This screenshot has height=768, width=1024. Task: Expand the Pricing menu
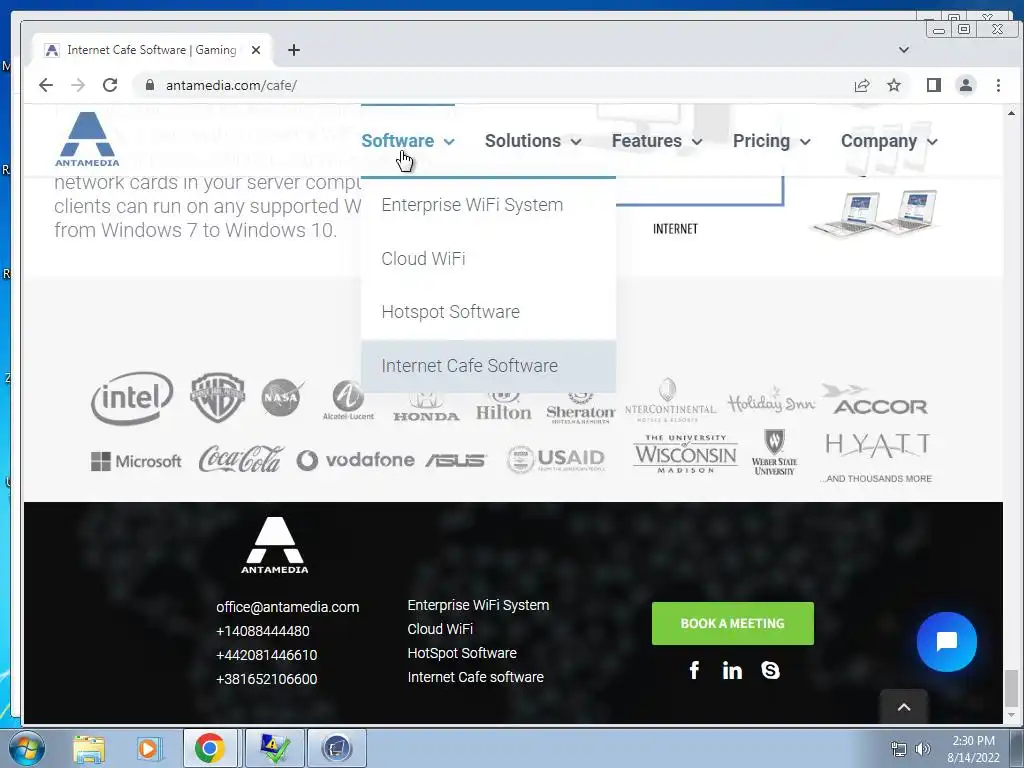(x=772, y=141)
